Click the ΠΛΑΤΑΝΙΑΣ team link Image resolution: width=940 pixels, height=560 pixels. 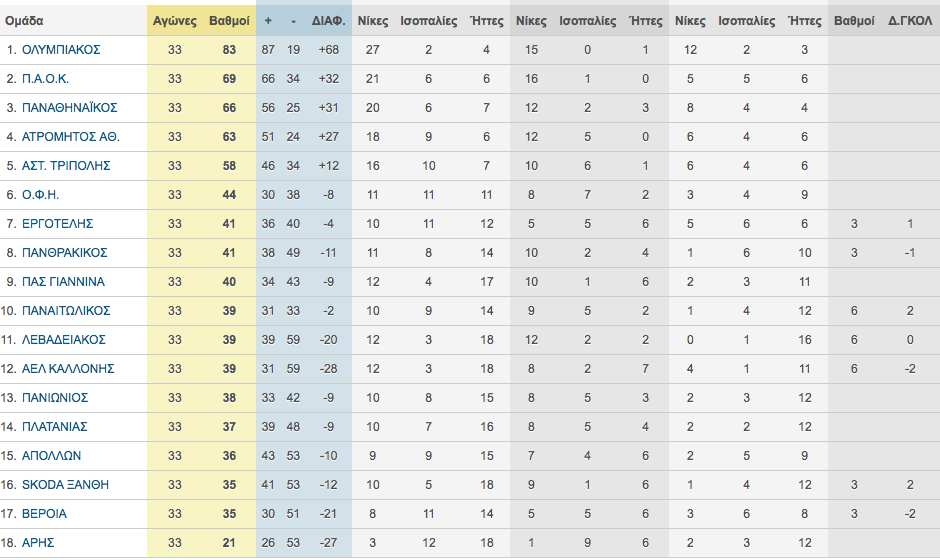click(54, 427)
